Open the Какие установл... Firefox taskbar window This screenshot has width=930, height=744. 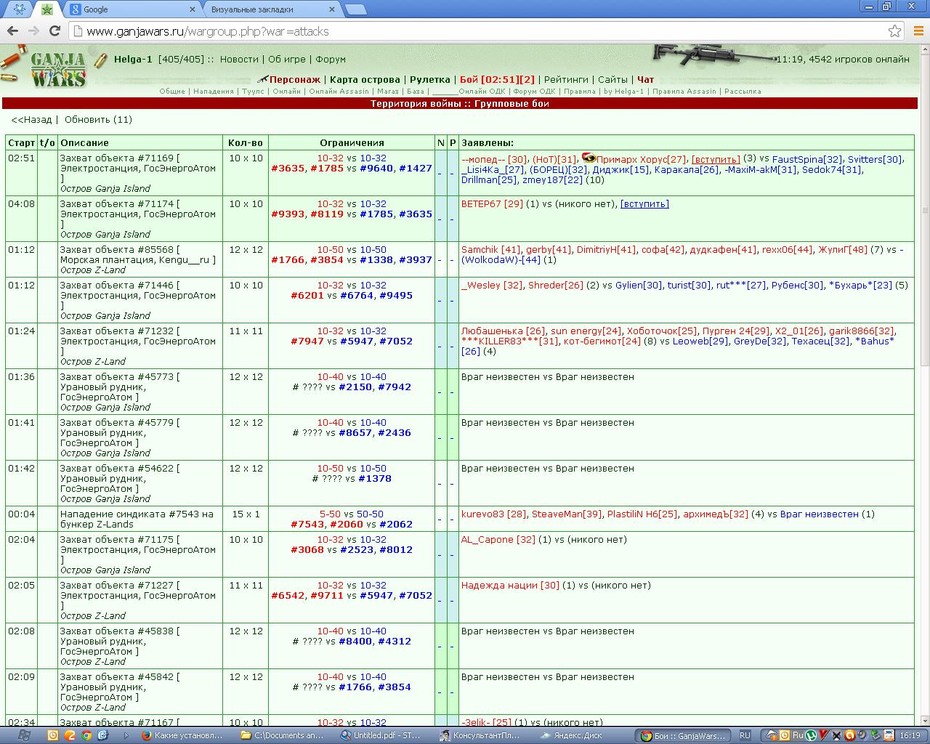pyautogui.click(x=182, y=736)
